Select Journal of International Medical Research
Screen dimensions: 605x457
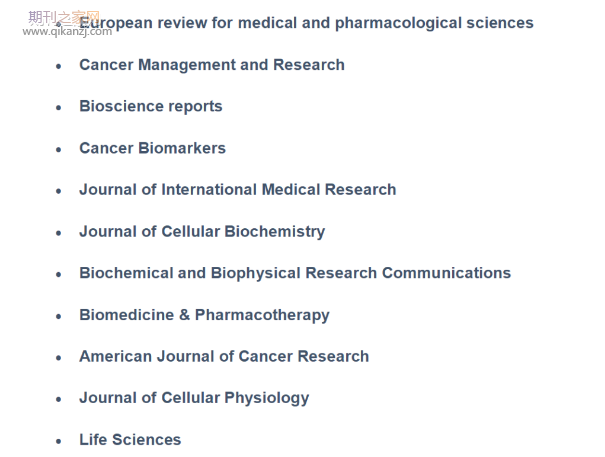(x=238, y=190)
